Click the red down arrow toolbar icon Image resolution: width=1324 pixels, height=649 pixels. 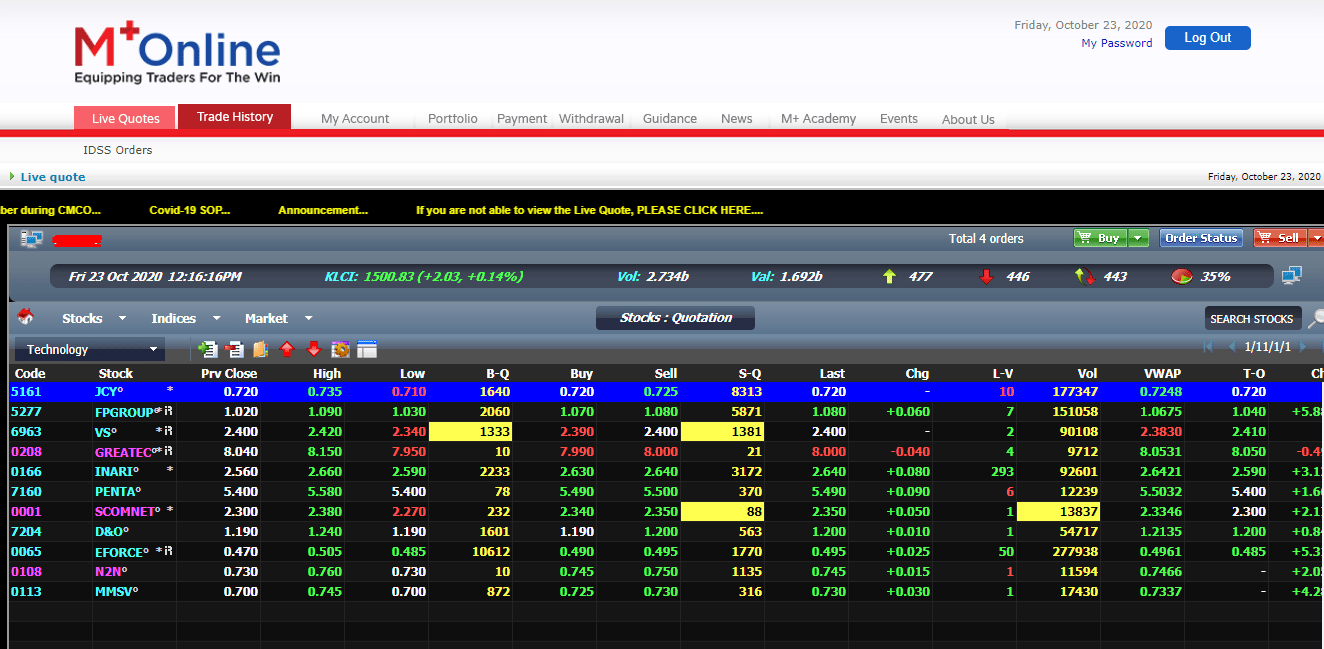coord(313,349)
